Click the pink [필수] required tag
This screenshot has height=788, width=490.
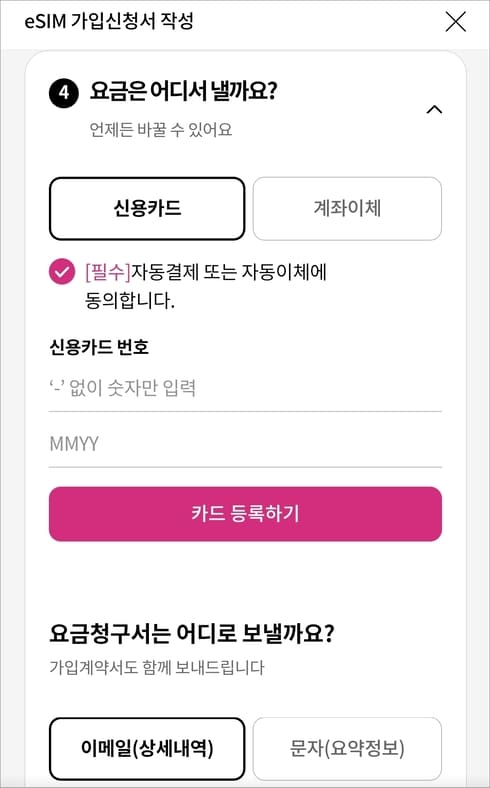coord(108,272)
